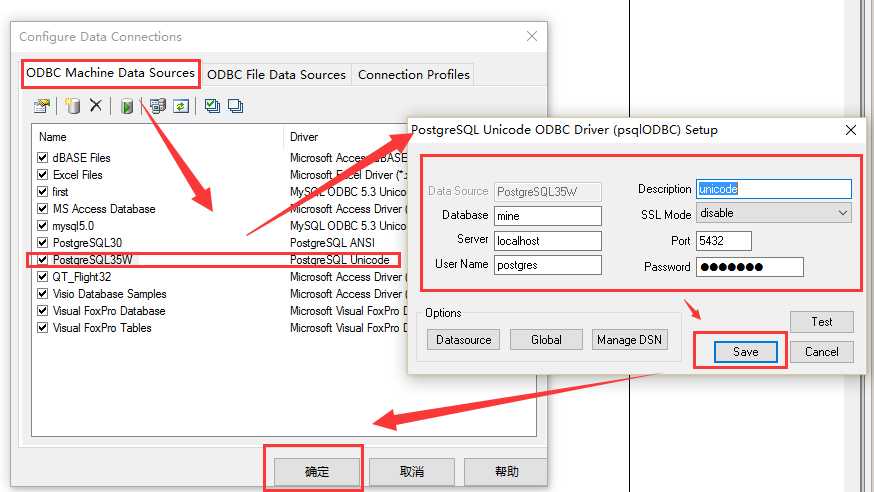Image resolution: width=874 pixels, height=492 pixels.
Task: Click the refresh list icon with green arrows
Action: click(x=181, y=106)
